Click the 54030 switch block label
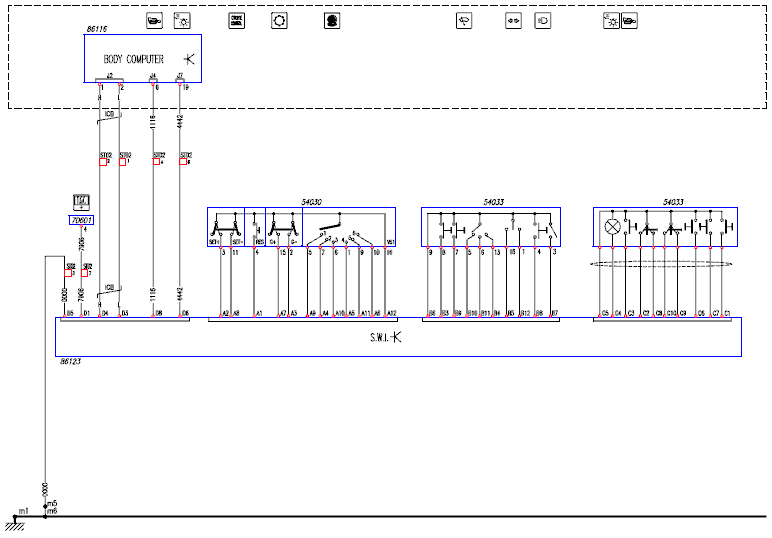Image resolution: width=772 pixels, height=538 pixels. coord(311,203)
